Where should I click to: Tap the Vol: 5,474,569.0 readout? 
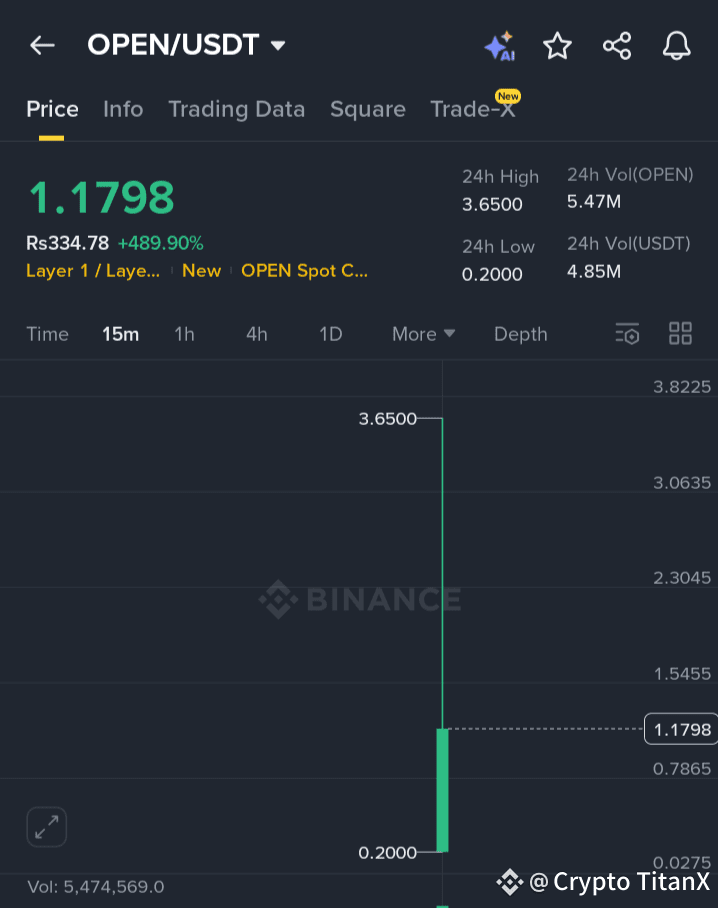(x=96, y=887)
